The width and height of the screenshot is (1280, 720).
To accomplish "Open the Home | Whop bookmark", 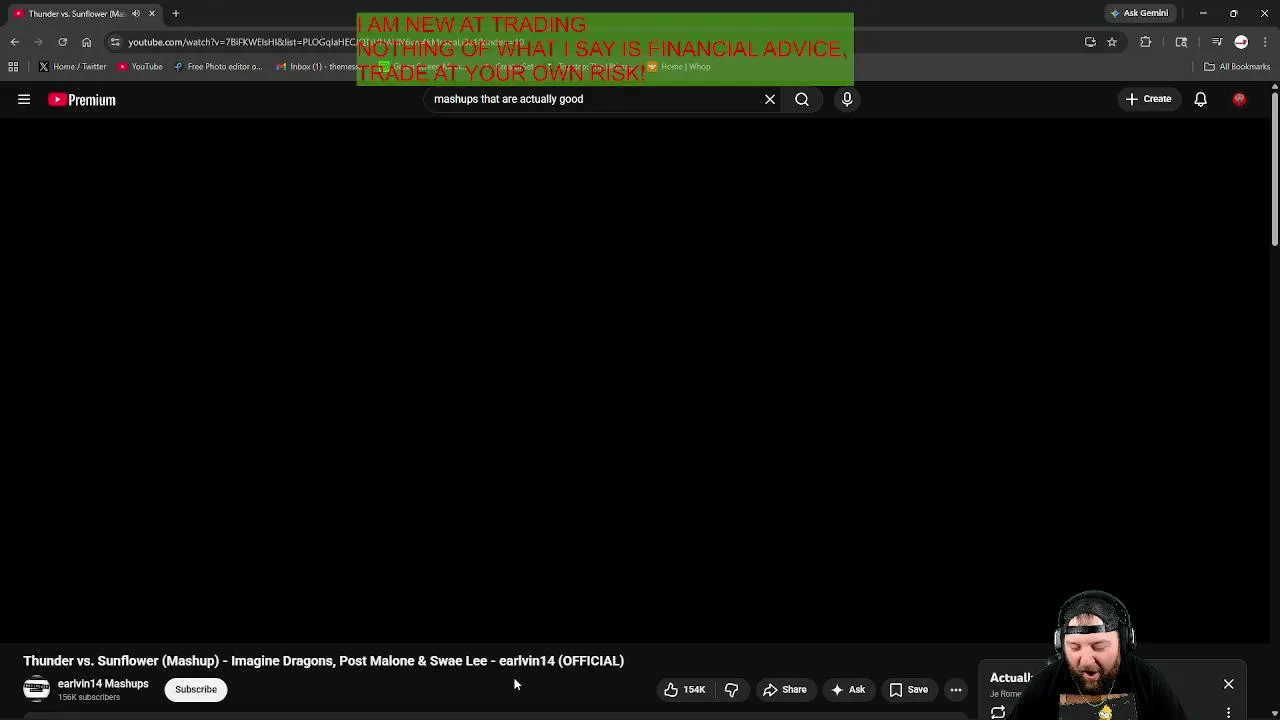I will point(679,67).
